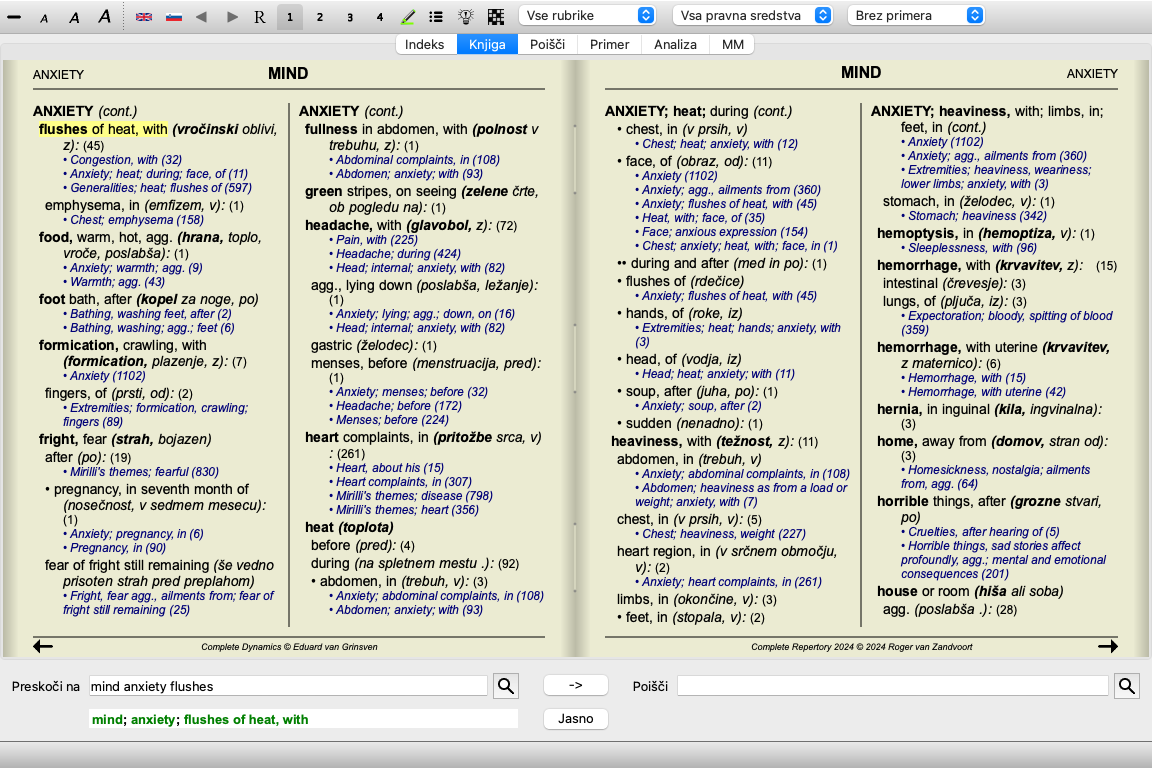Click the lightbulb icon in toolbar
This screenshot has height=768, width=1152.
point(465,17)
